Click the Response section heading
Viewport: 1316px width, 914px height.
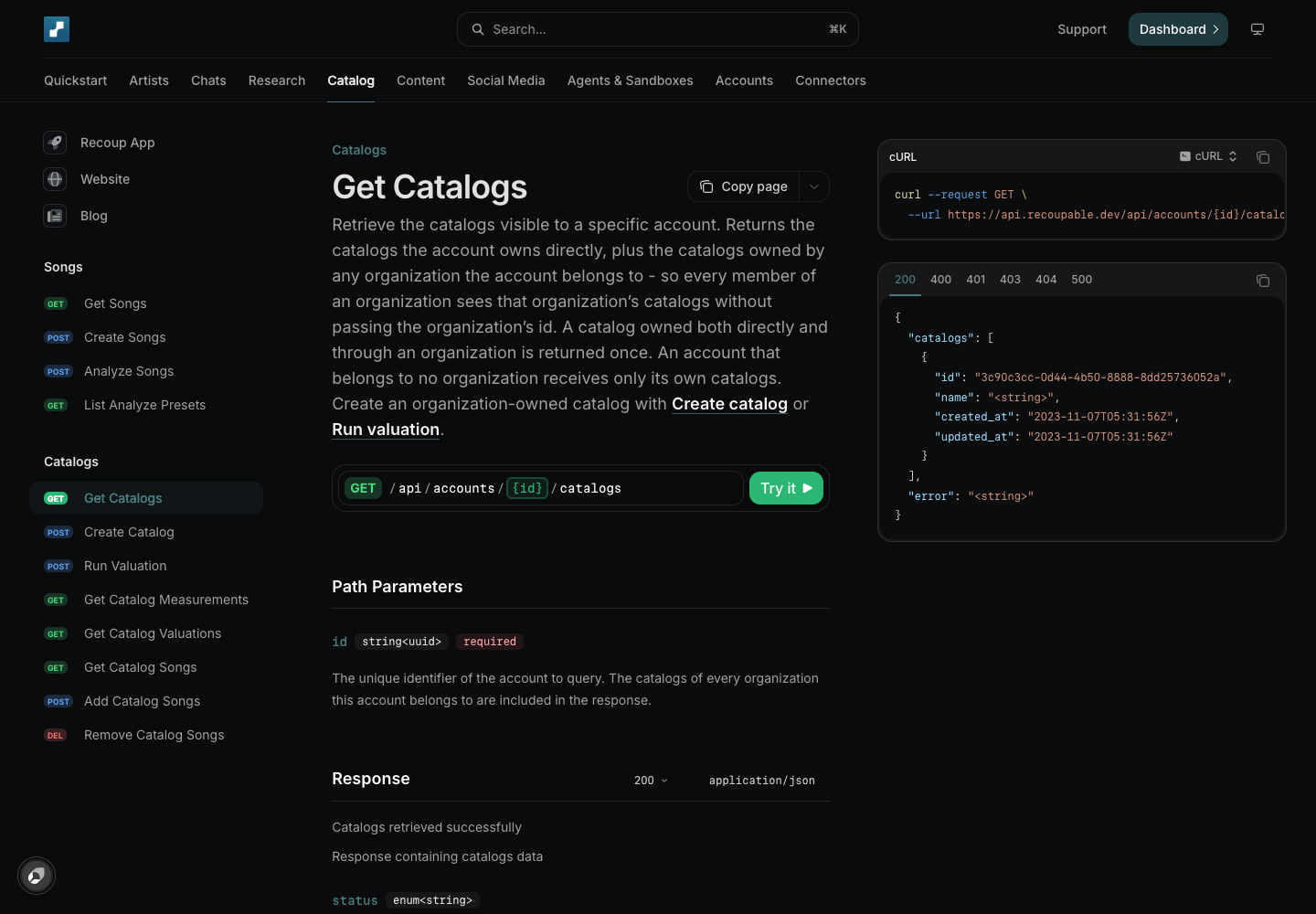371,779
